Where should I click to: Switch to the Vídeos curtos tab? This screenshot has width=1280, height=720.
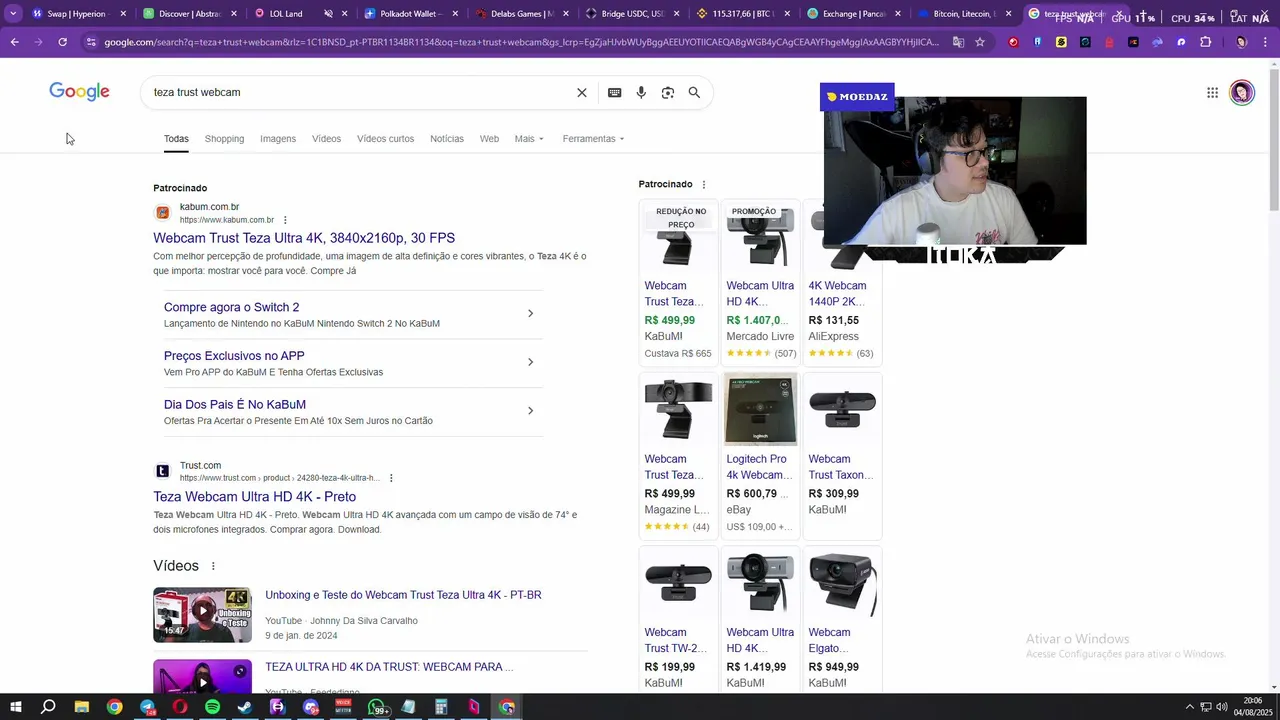pyautogui.click(x=385, y=139)
